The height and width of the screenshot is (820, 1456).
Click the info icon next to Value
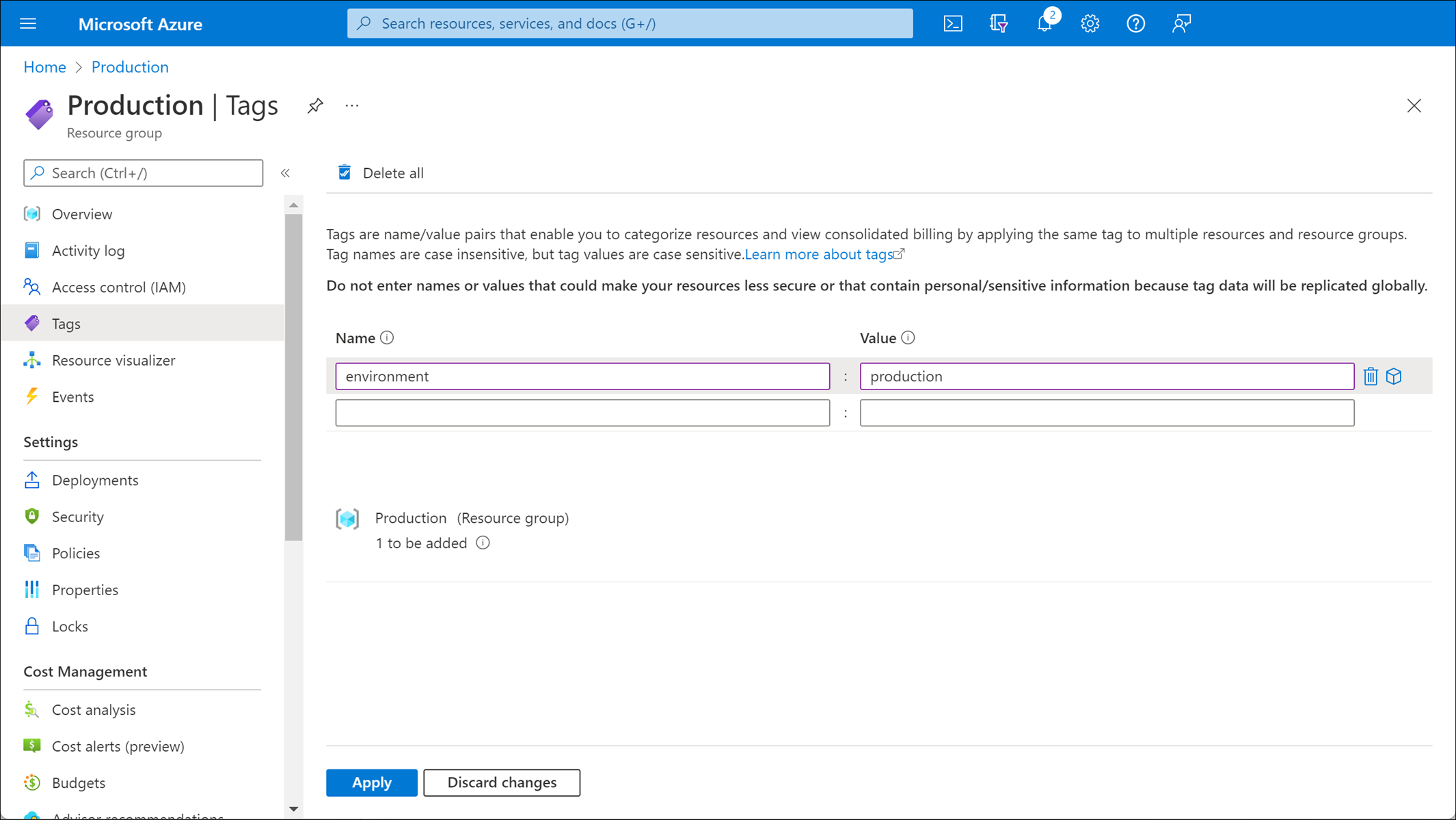click(908, 338)
